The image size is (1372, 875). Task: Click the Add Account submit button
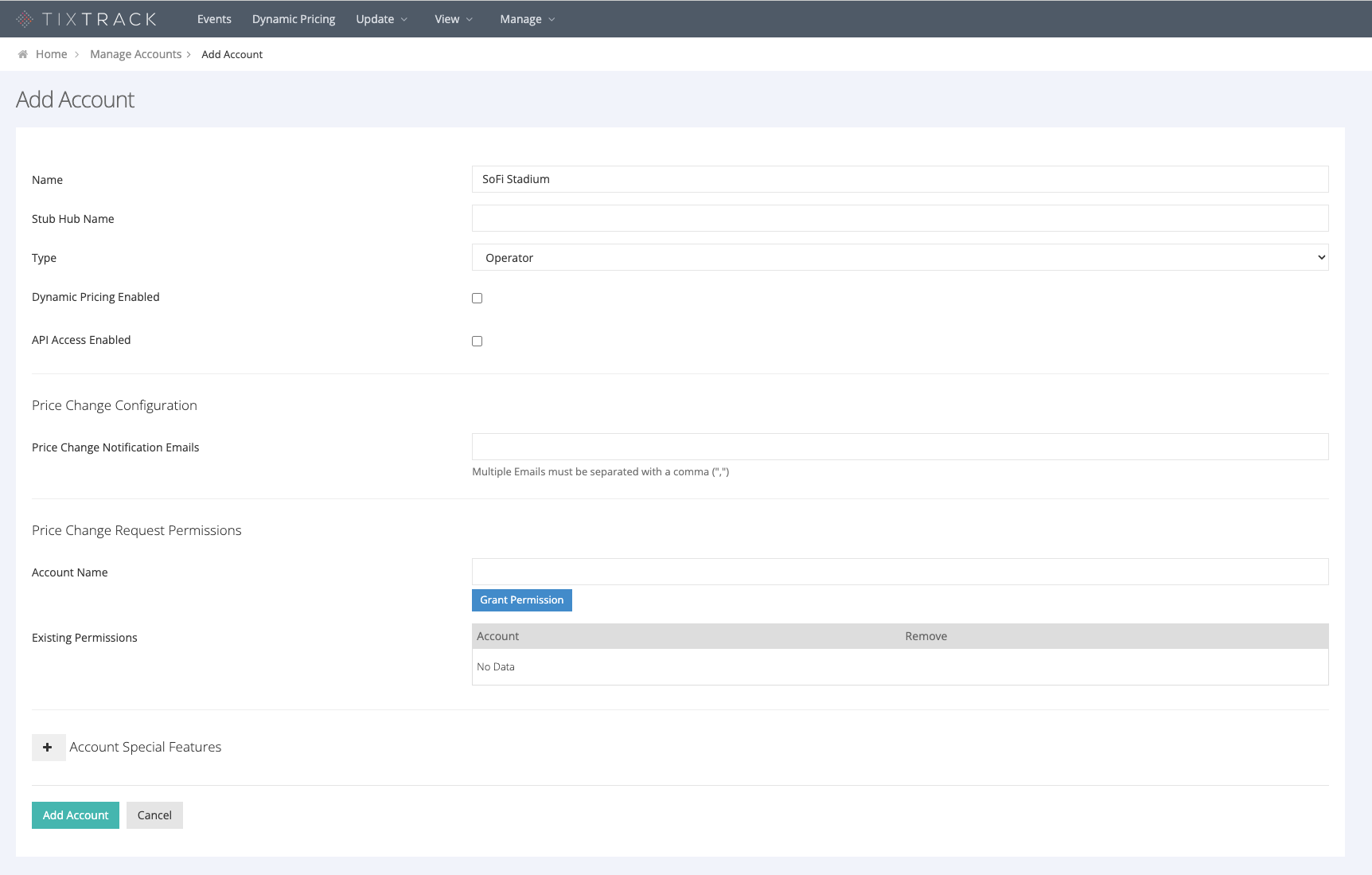pyautogui.click(x=75, y=814)
